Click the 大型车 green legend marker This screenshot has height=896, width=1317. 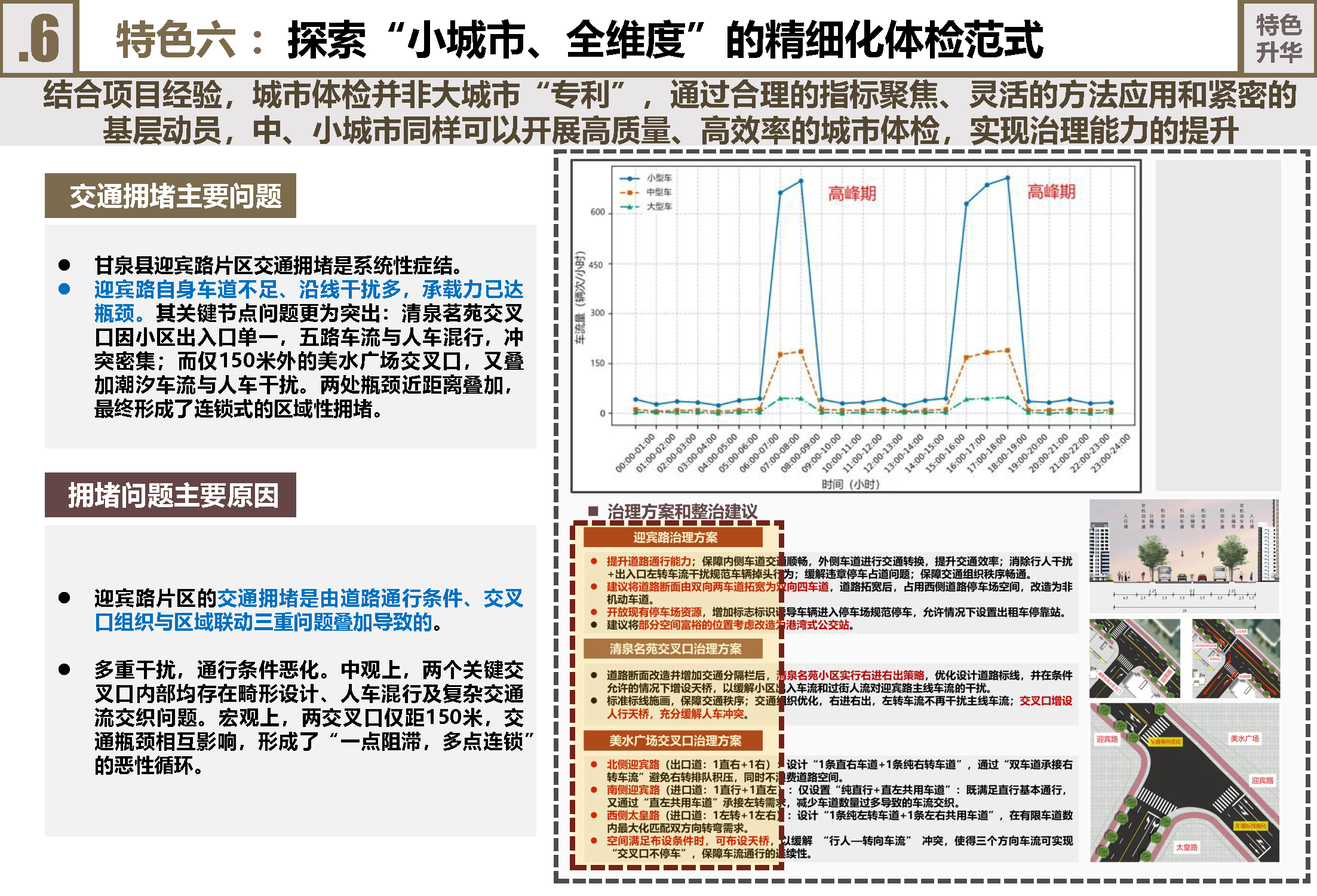(630, 207)
